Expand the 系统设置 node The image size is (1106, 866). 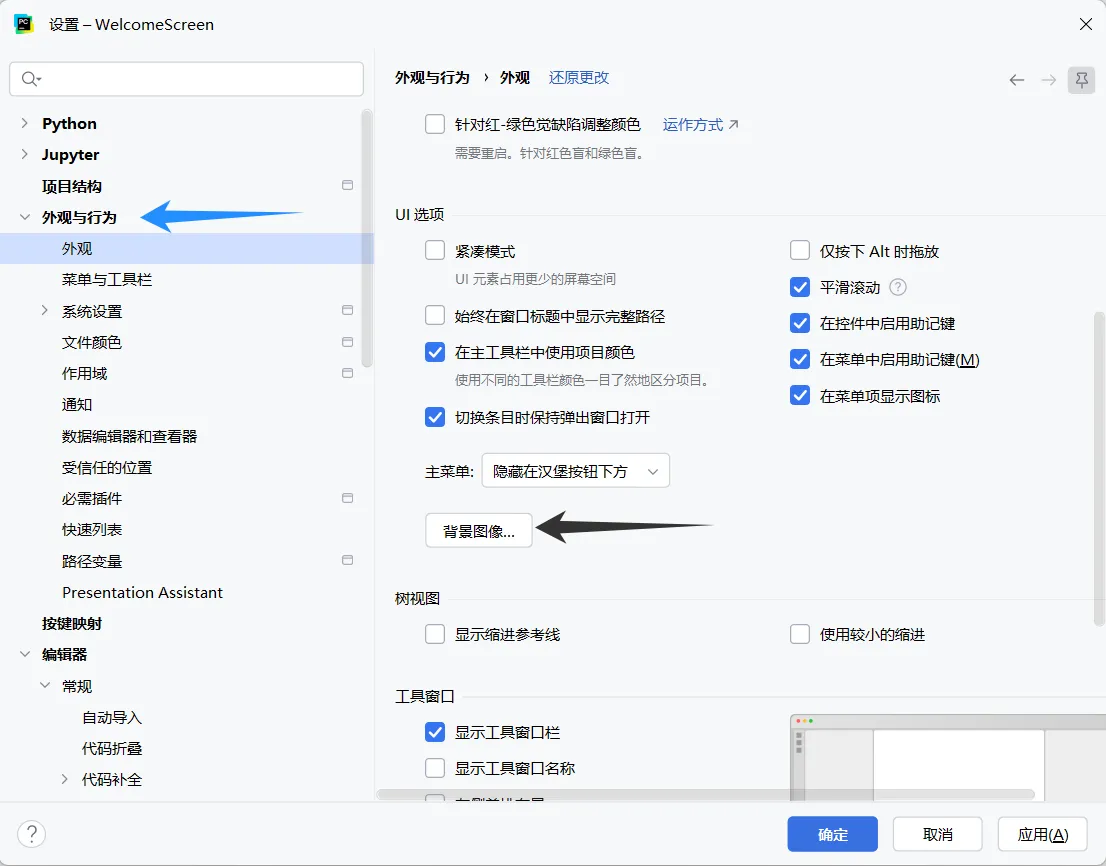(44, 311)
